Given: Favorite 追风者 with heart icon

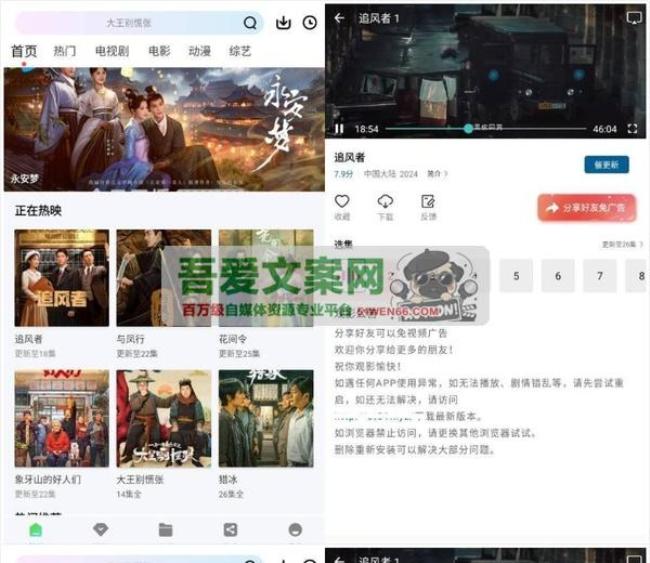Looking at the screenshot, I should click(x=342, y=201).
